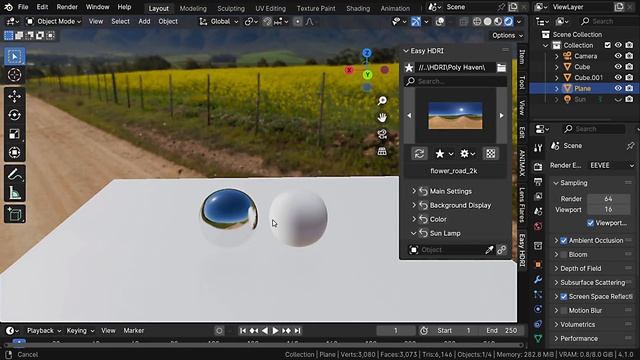This screenshot has width=640, height=360.
Task: Click the Easy HDRI reload previews button
Action: tap(419, 153)
